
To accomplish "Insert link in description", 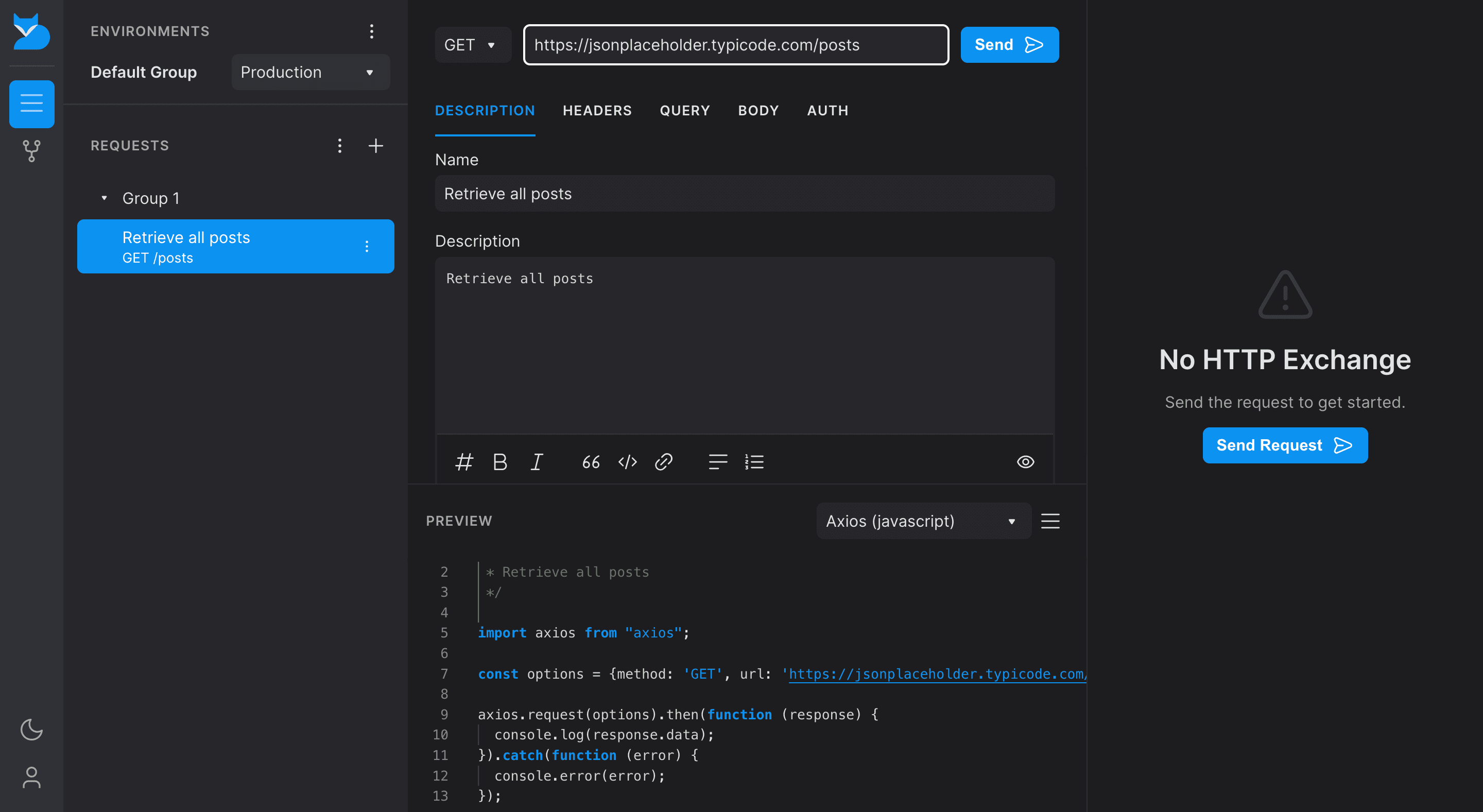I will 664,461.
